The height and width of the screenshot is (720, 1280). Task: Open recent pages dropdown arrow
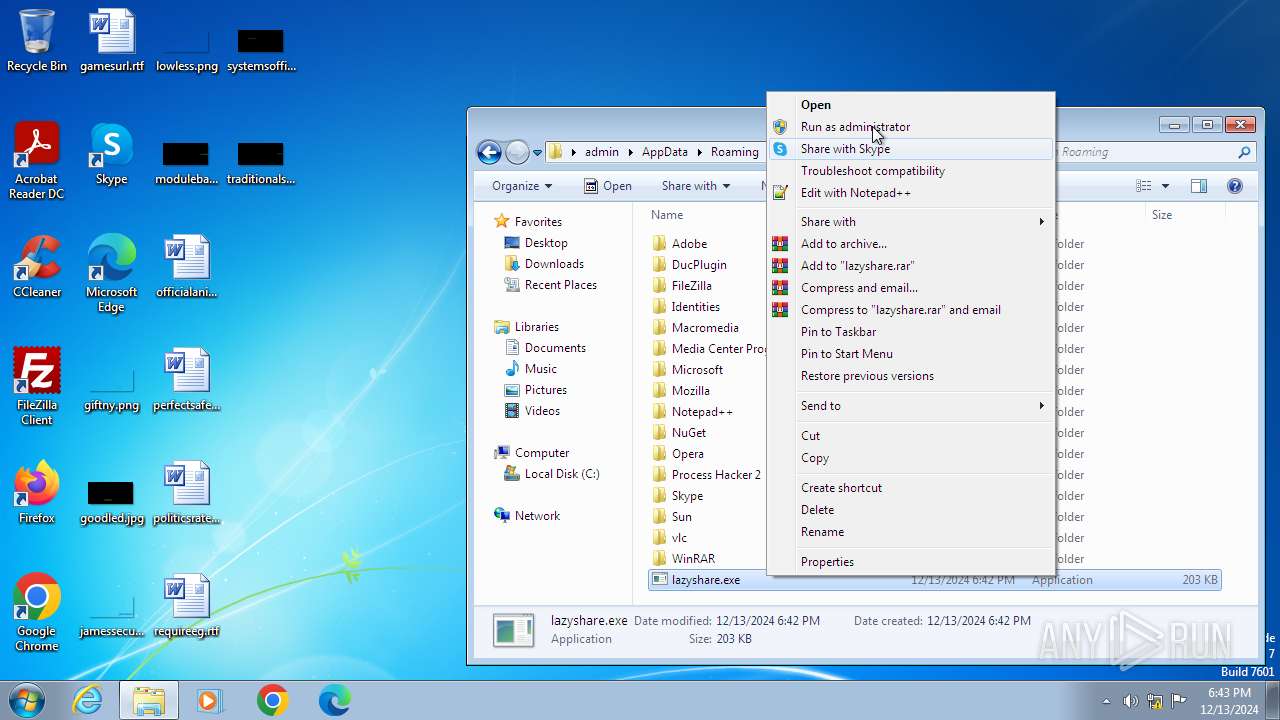click(537, 152)
